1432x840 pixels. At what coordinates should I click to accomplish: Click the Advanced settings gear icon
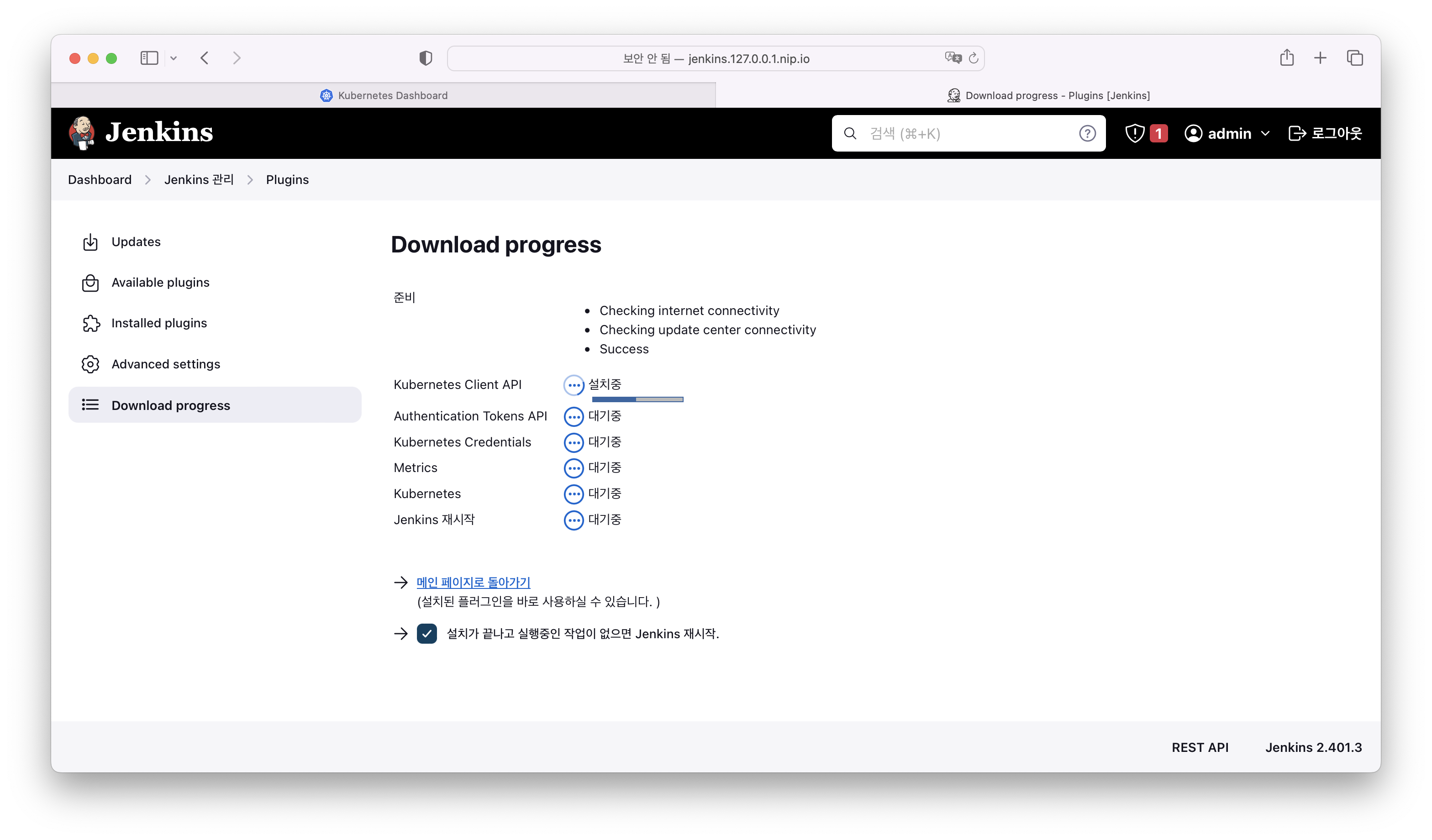90,364
